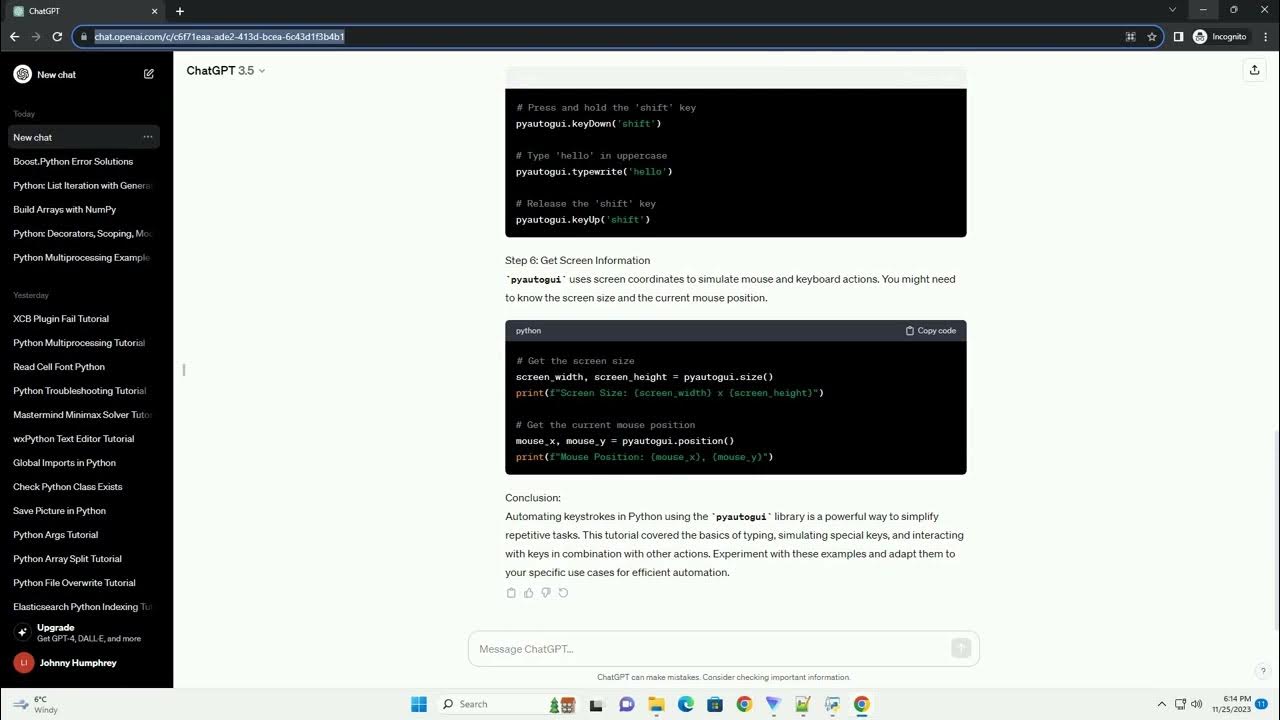Open XCB Plugin Fail Tutorial chat
The height and width of the screenshot is (720, 1280).
point(83,318)
